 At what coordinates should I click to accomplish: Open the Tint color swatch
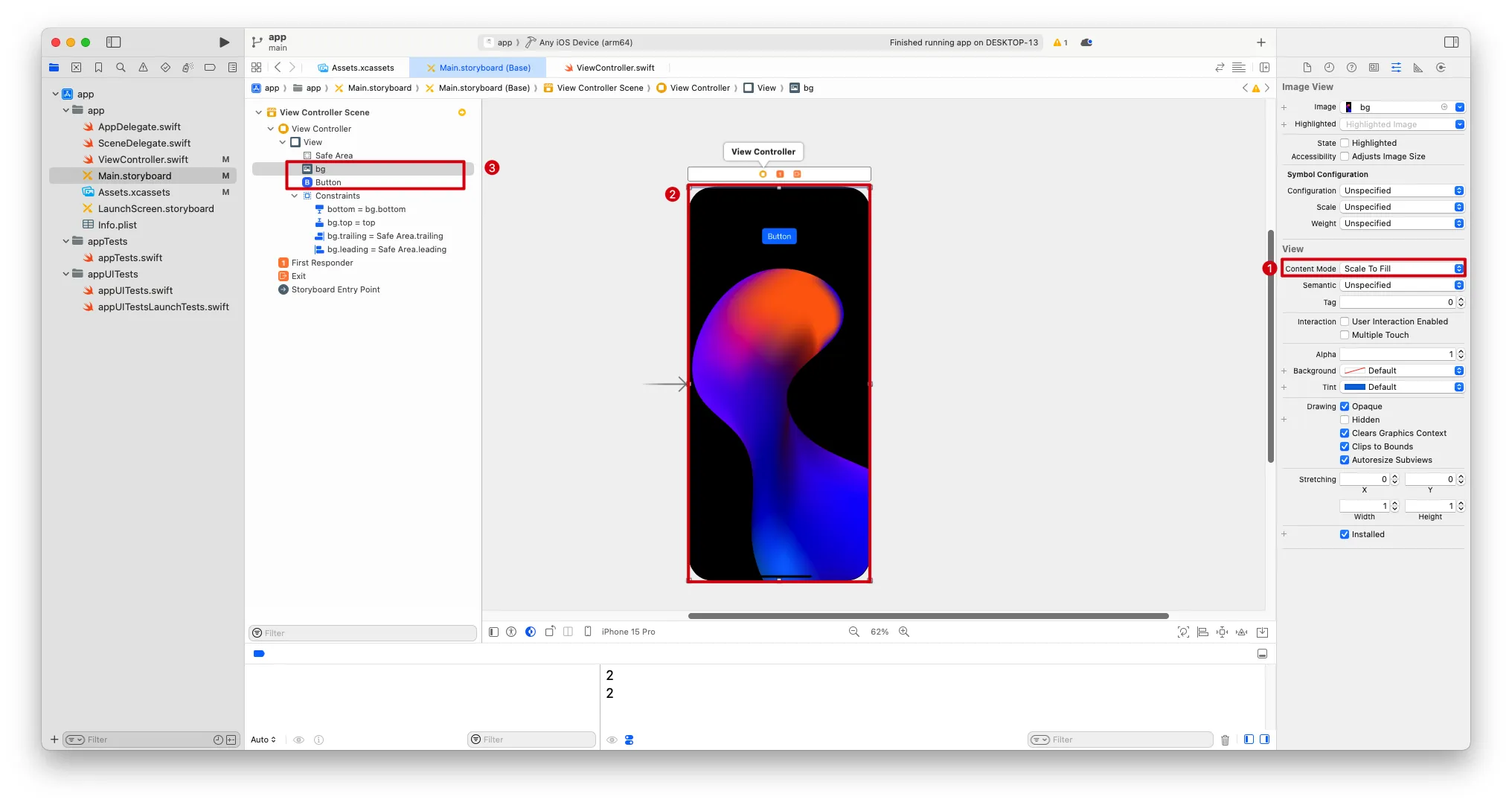coord(1355,387)
